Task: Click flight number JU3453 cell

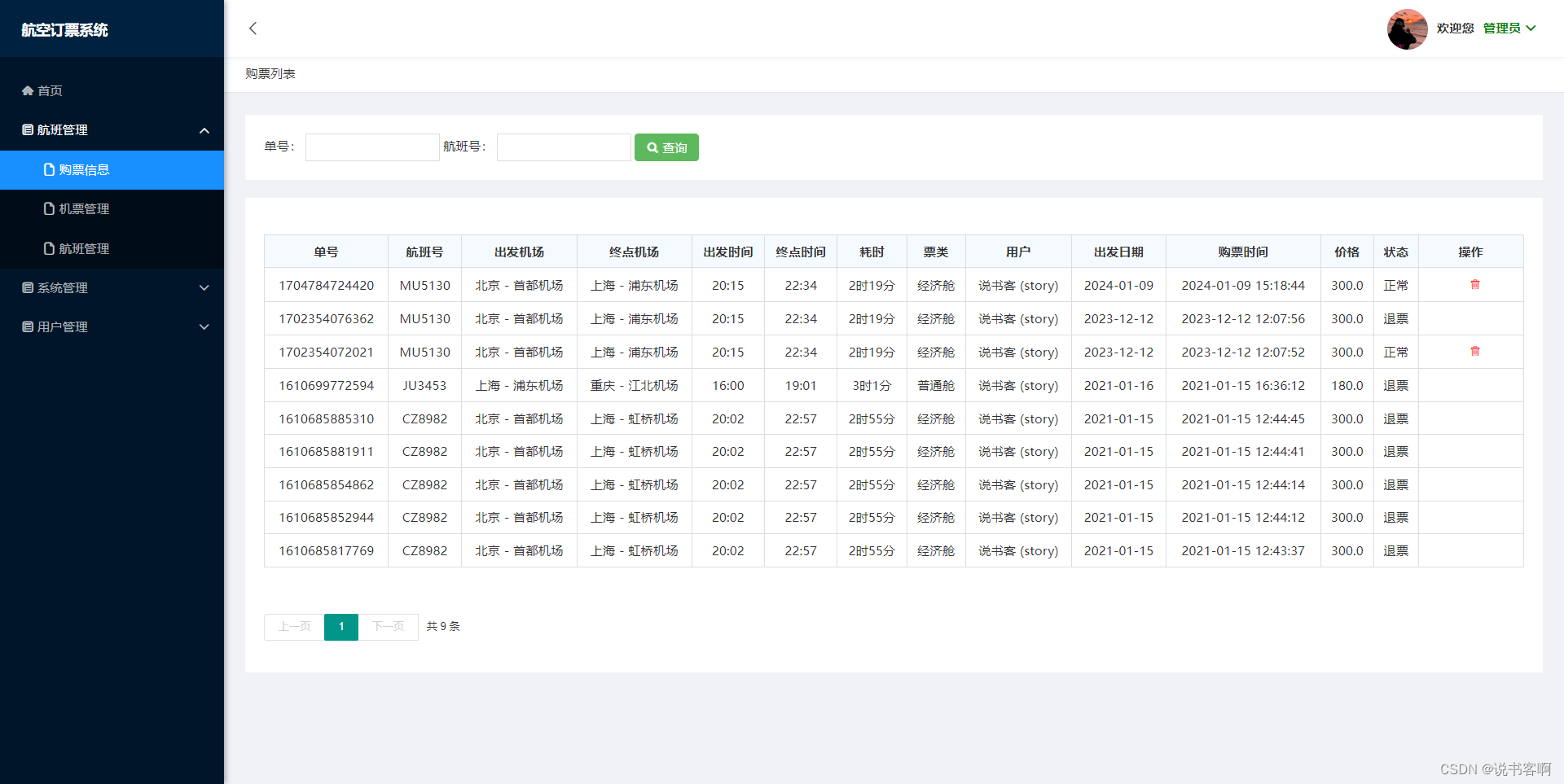Action: point(424,386)
